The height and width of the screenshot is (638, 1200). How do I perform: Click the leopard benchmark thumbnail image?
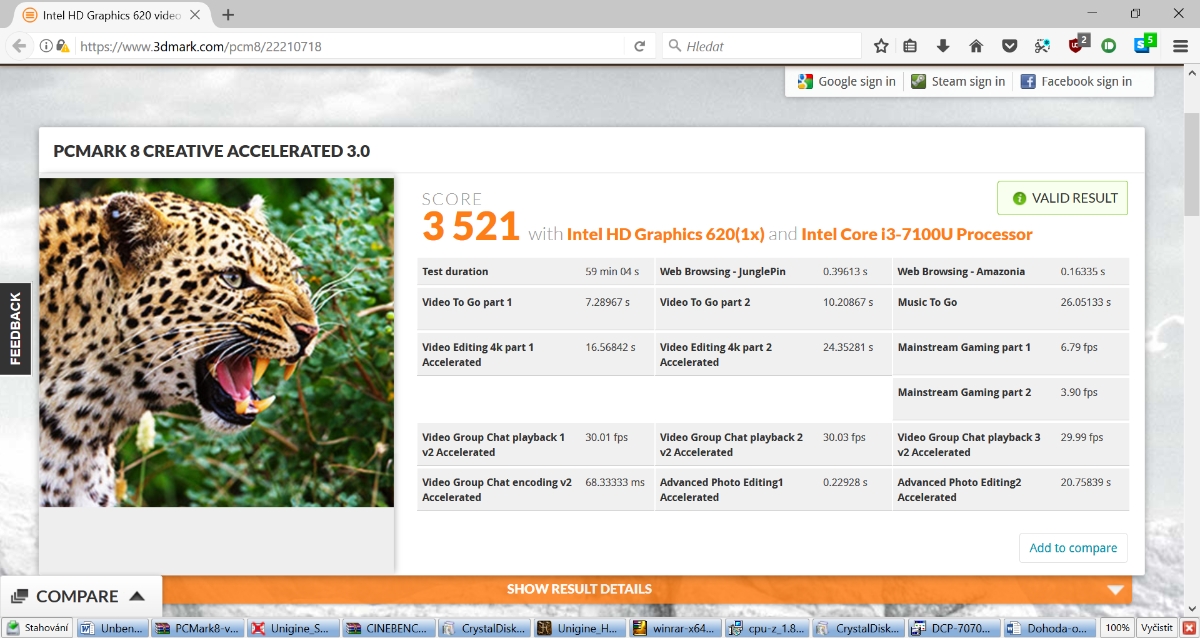pyautogui.click(x=216, y=342)
